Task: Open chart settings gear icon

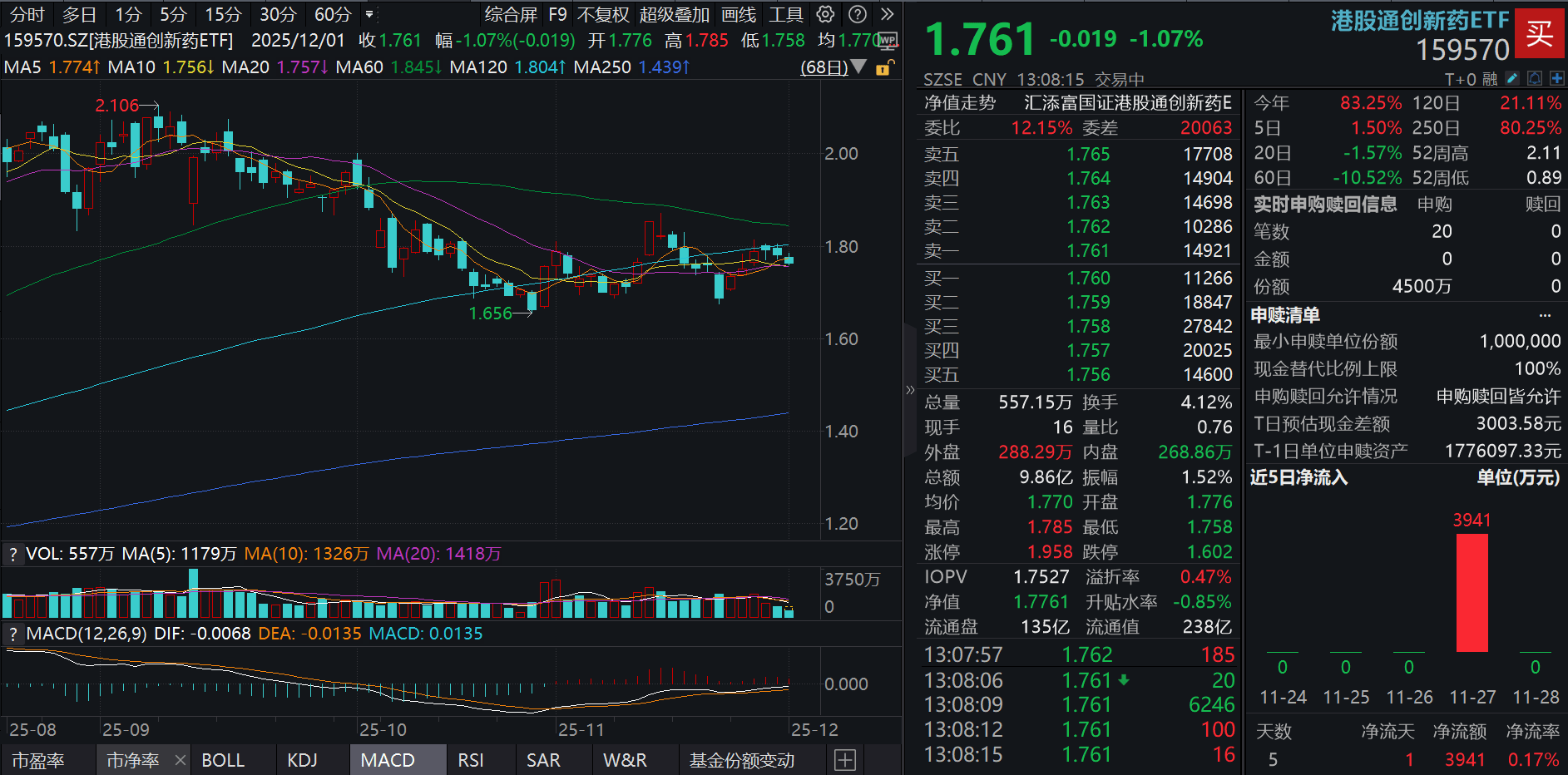Action: [825, 14]
